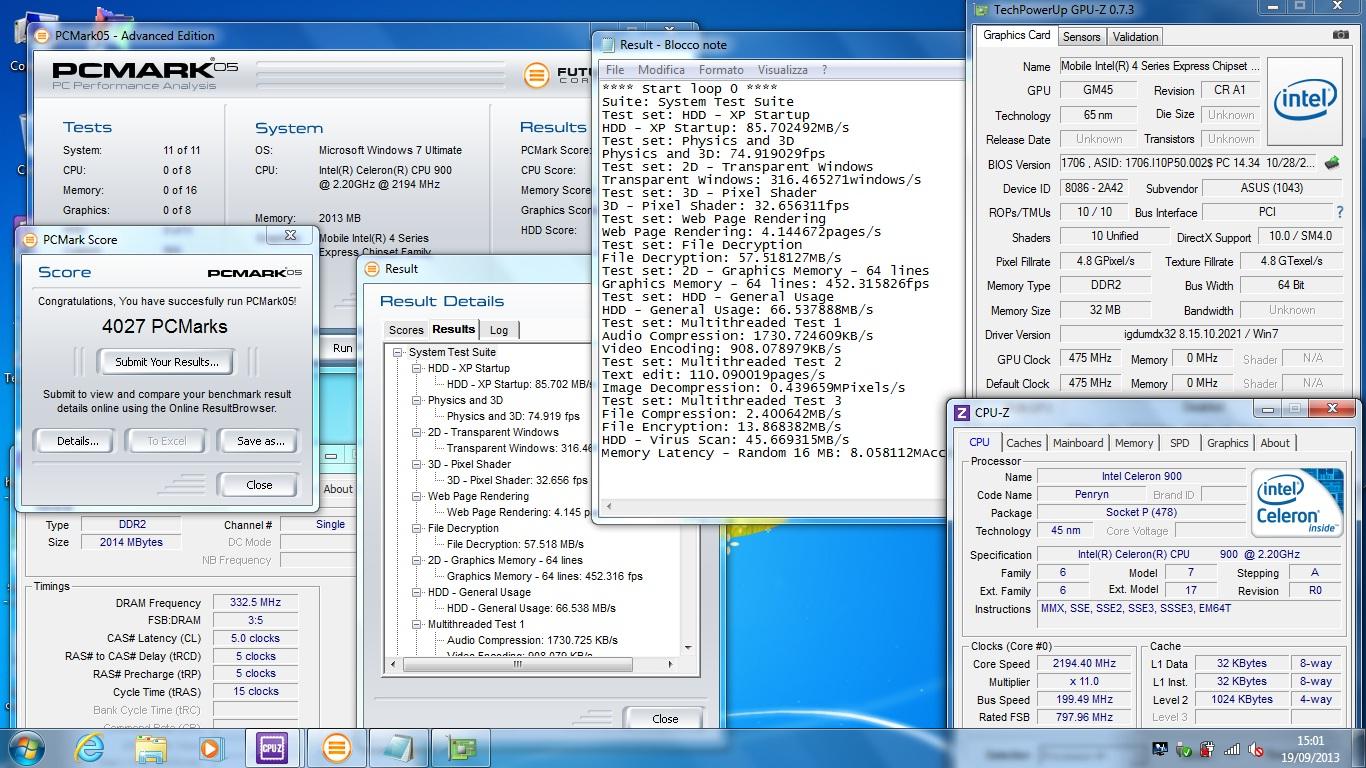Screen dimensions: 1366x768
Task: Click Submit Your Results button
Action: 167,362
